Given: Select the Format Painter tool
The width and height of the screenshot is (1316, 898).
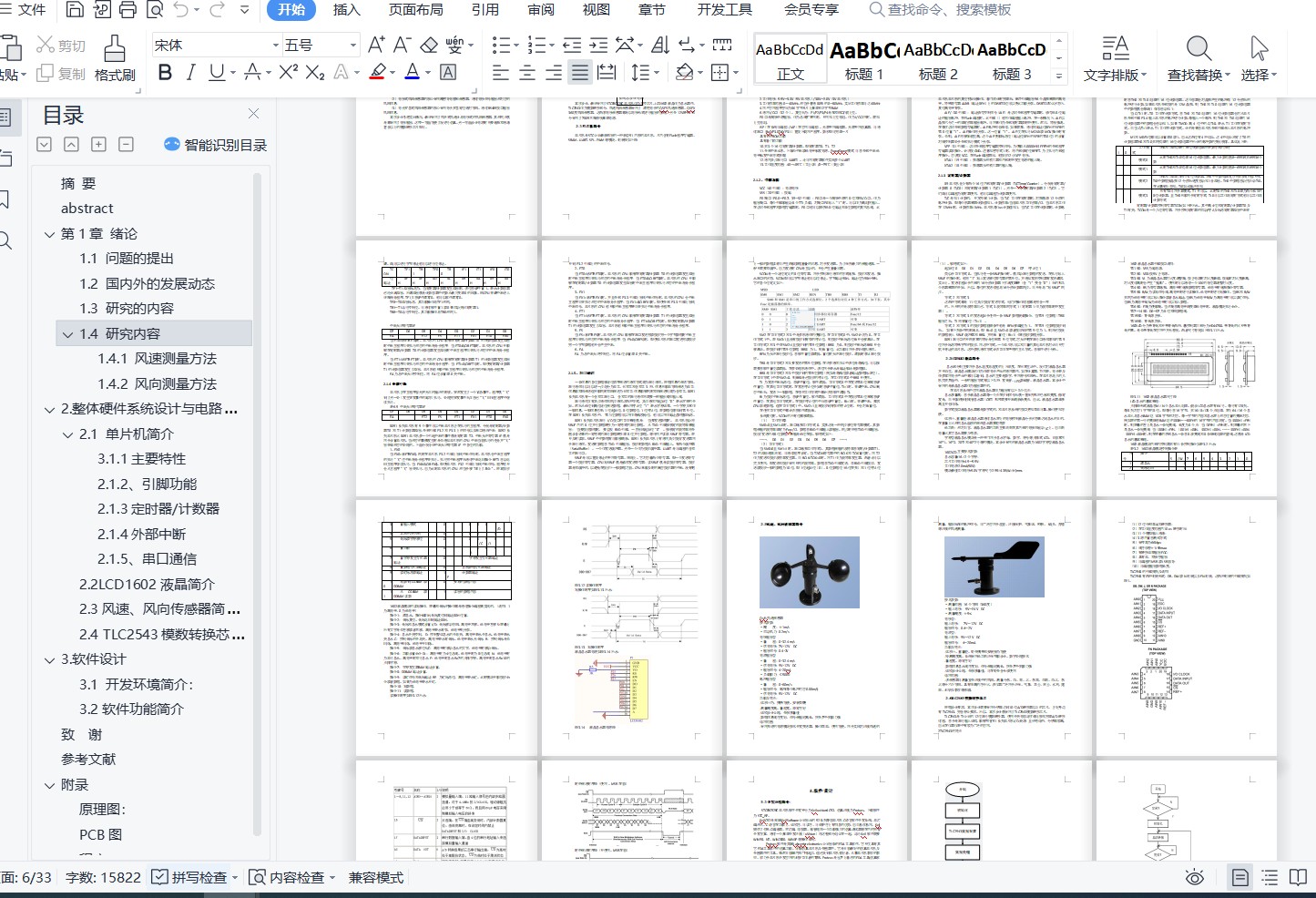Looking at the screenshot, I should [x=115, y=59].
